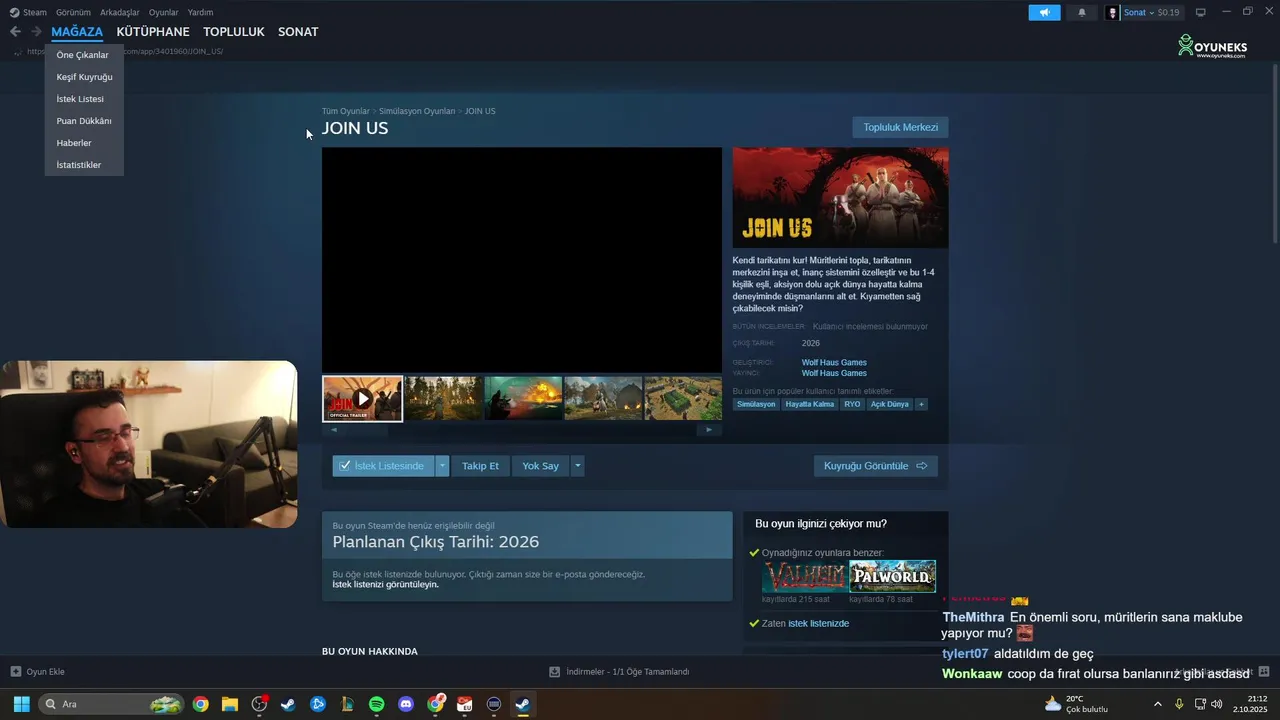1280x720 pixels.
Task: Switch to the KÜTÜPHANE tab
Action: (153, 32)
